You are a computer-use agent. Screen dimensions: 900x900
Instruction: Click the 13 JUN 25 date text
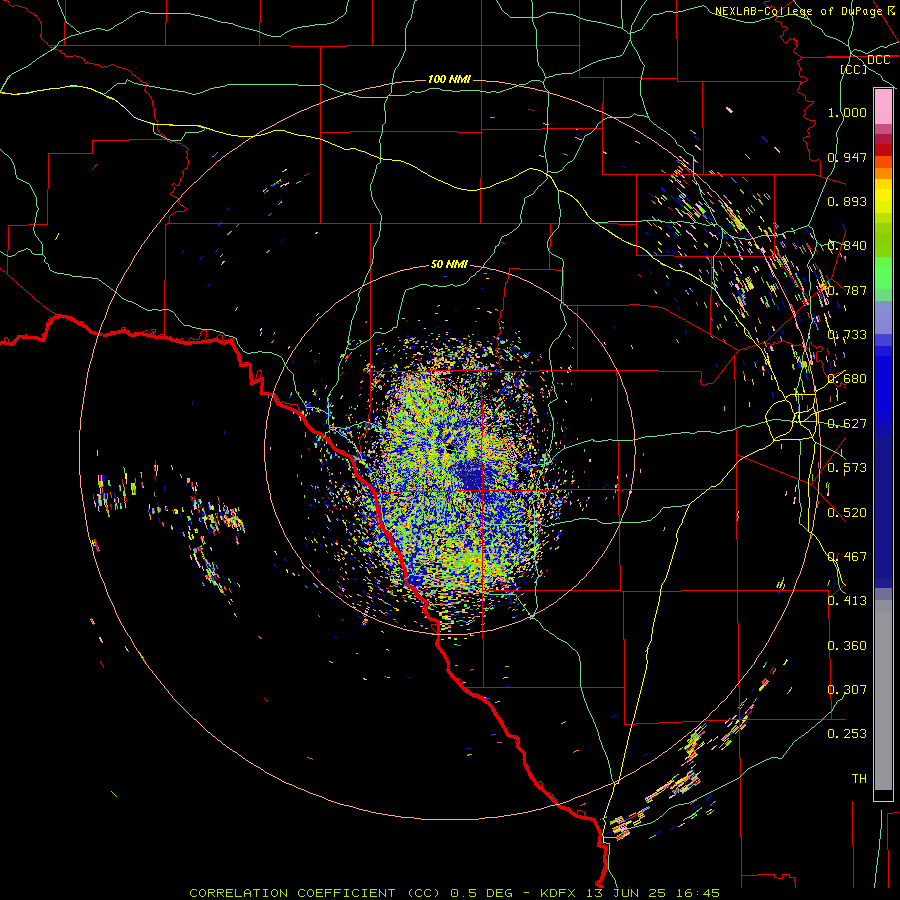(626, 893)
